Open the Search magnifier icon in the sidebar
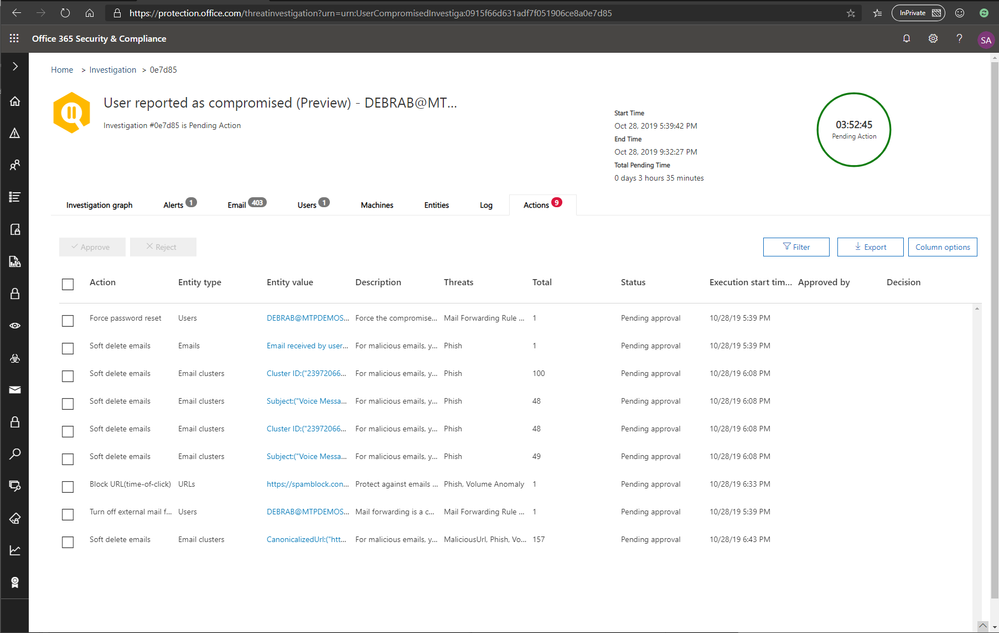Image resolution: width=999 pixels, height=633 pixels. pyautogui.click(x=15, y=454)
